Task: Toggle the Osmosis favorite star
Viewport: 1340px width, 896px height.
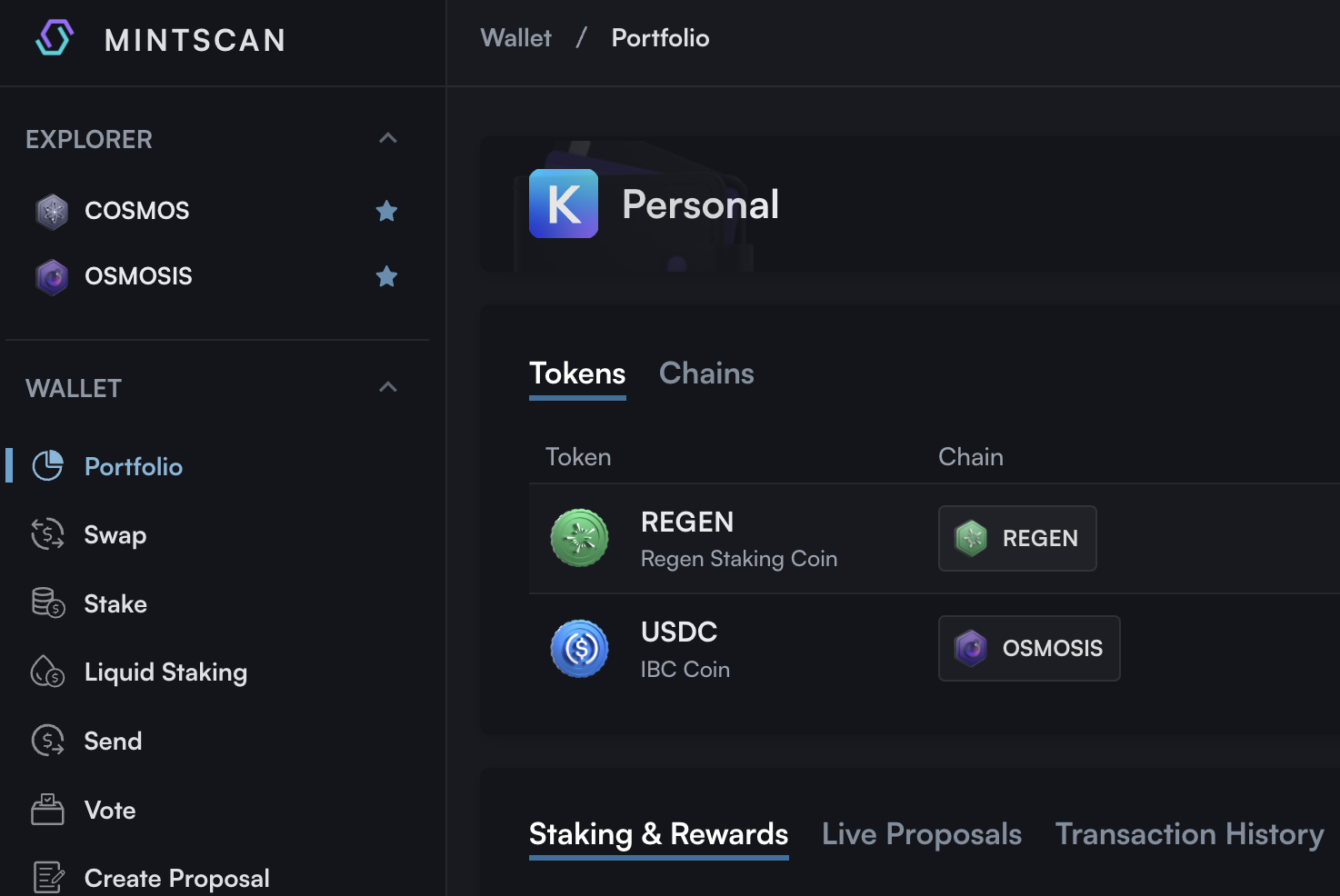Action: pos(386,276)
